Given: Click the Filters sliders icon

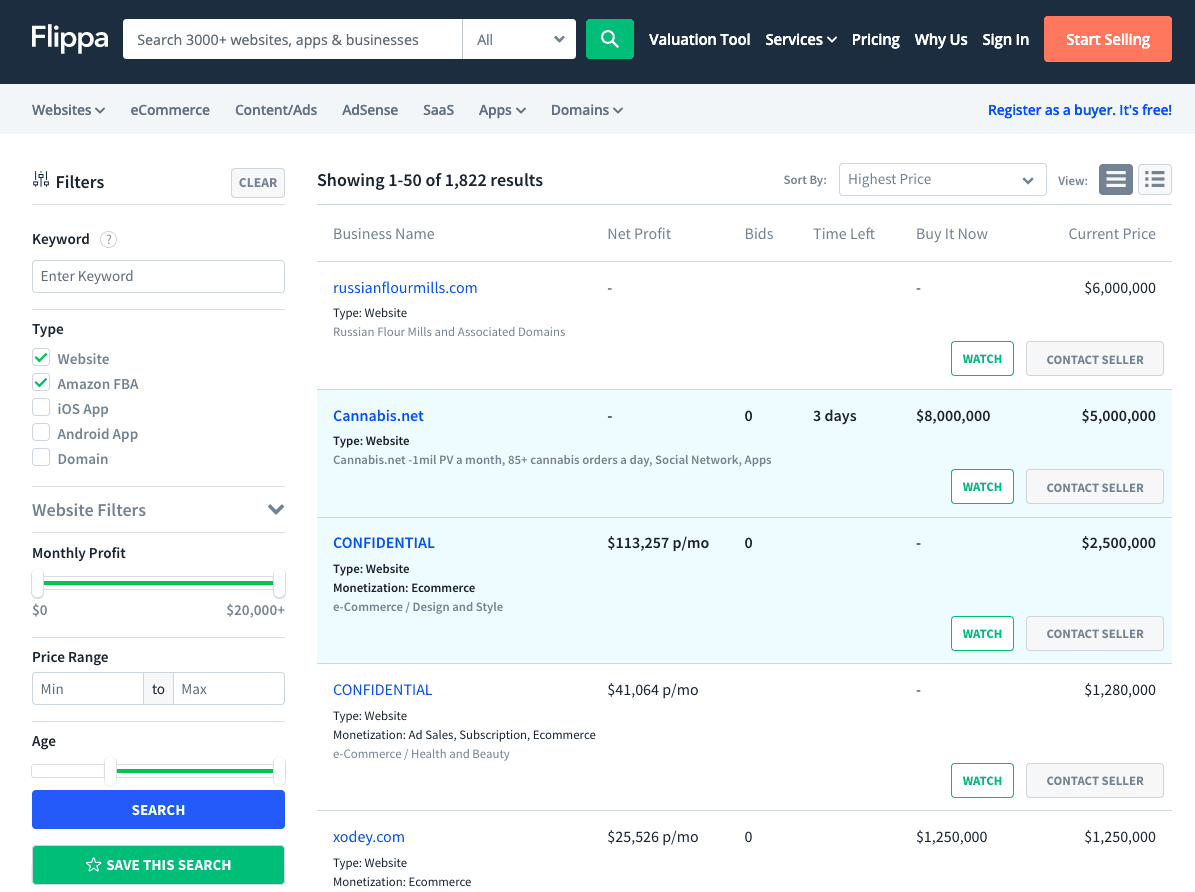Looking at the screenshot, I should point(41,180).
